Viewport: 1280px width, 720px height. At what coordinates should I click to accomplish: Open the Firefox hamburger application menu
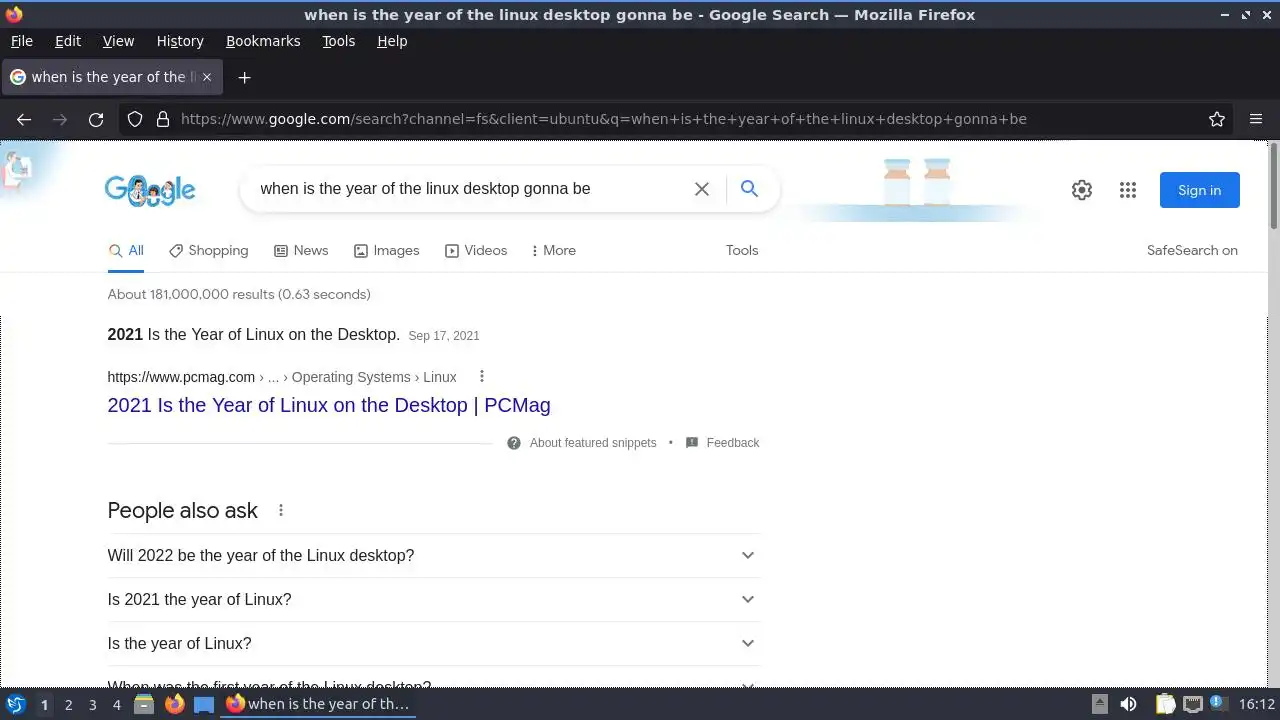(x=1256, y=119)
